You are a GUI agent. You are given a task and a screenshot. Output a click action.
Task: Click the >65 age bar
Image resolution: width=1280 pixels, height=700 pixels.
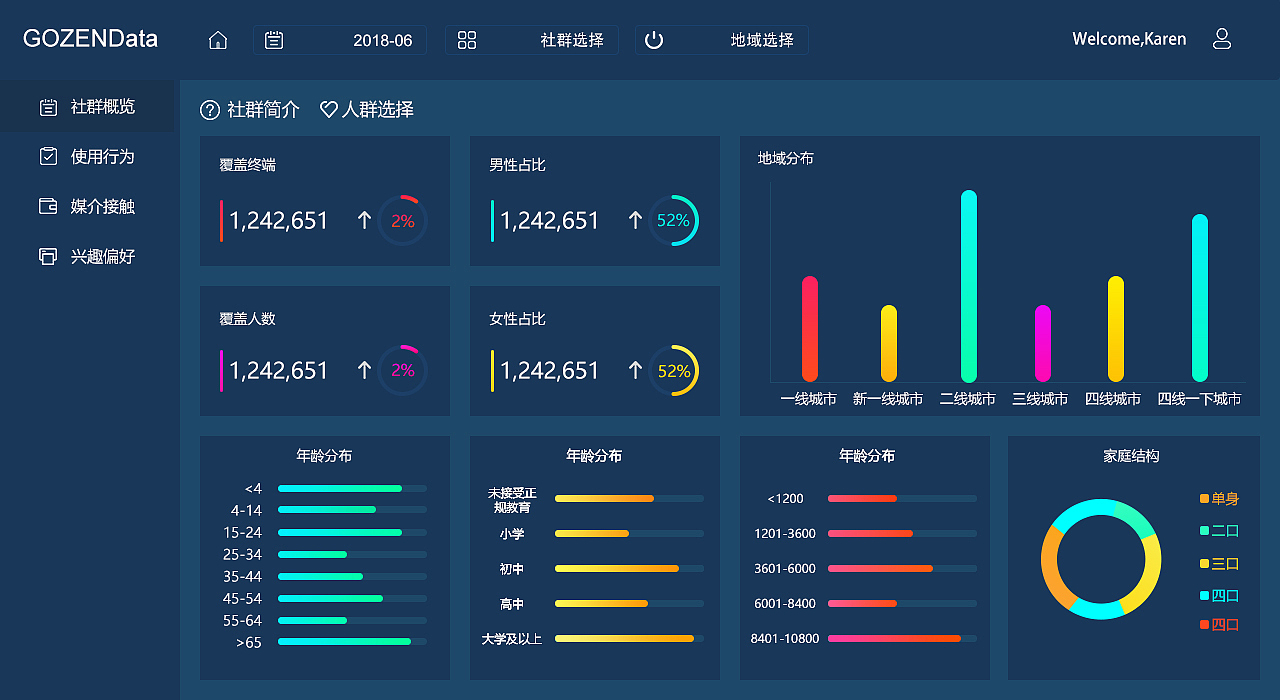[x=352, y=641]
